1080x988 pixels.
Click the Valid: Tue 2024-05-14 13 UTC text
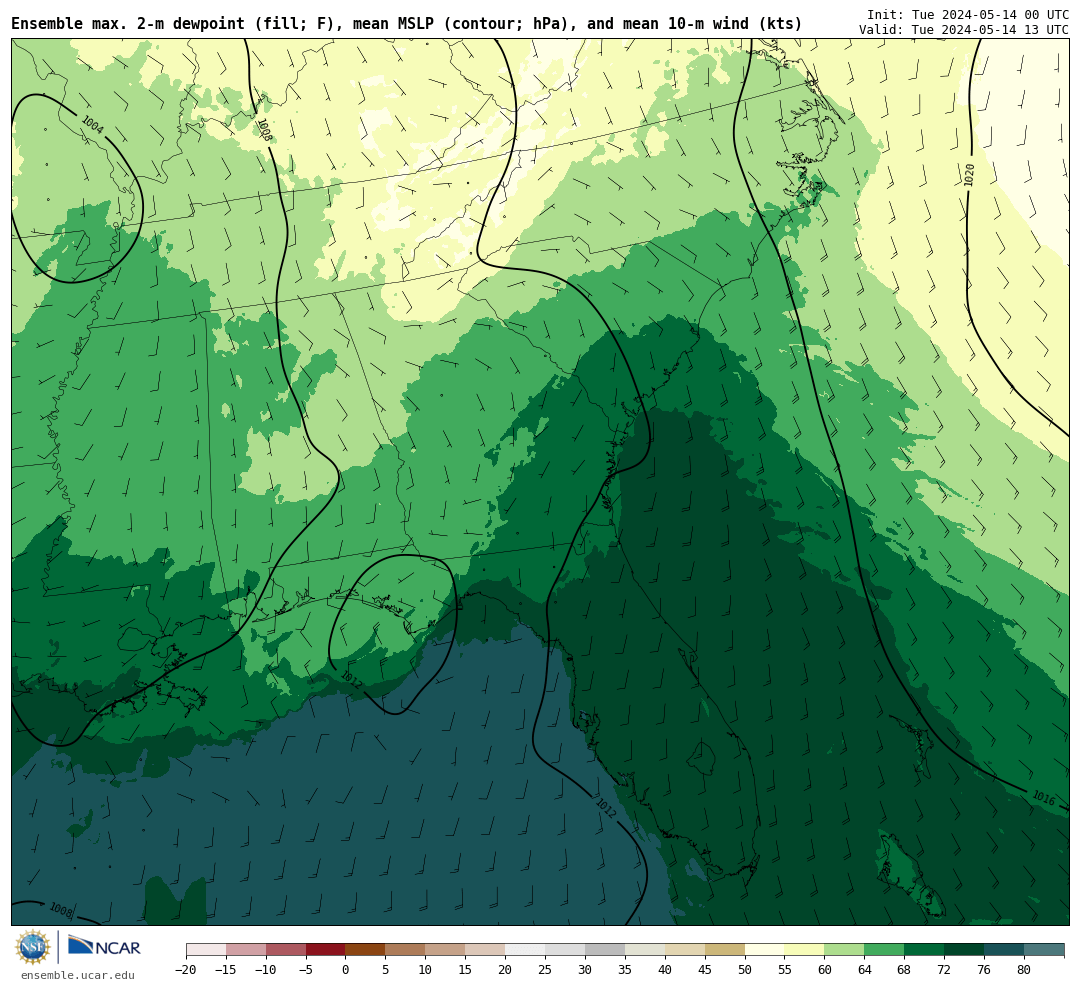(x=964, y=30)
